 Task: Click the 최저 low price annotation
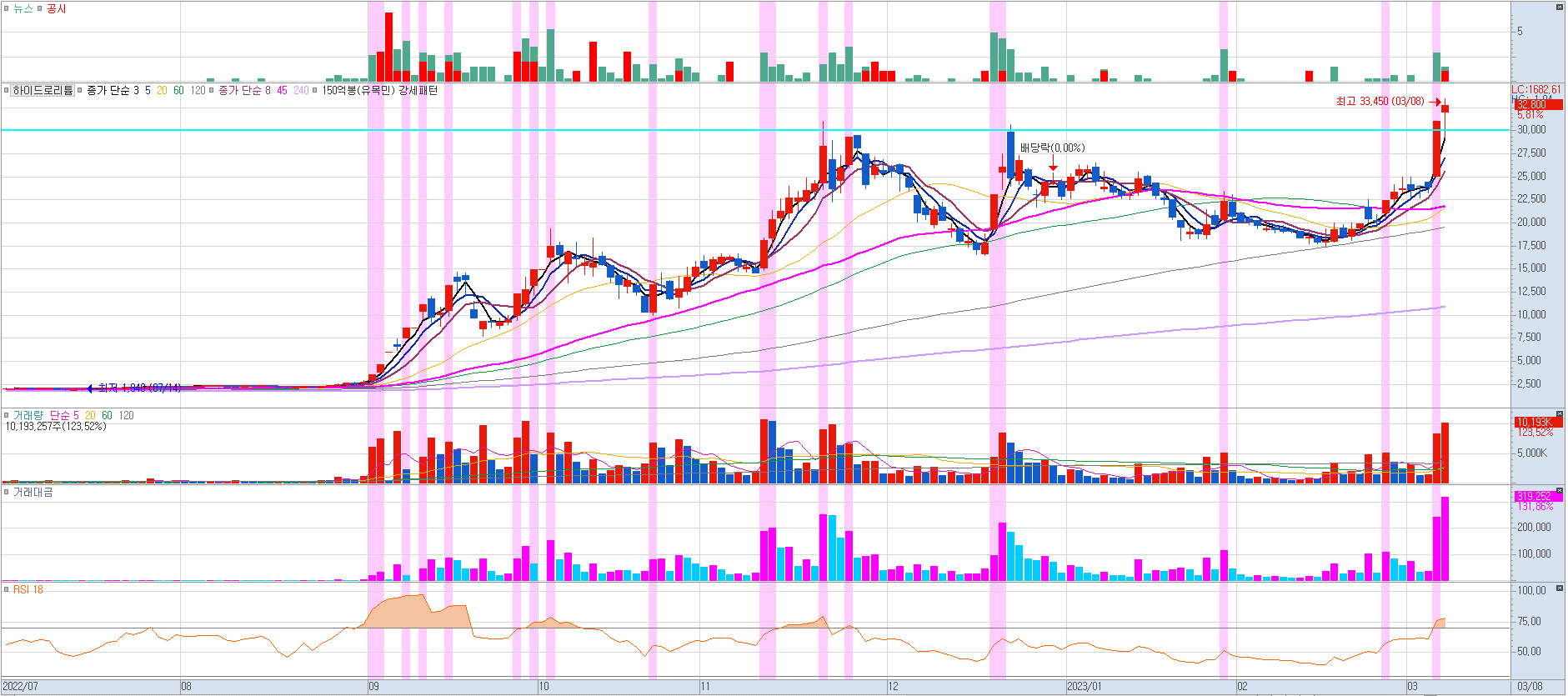139,388
